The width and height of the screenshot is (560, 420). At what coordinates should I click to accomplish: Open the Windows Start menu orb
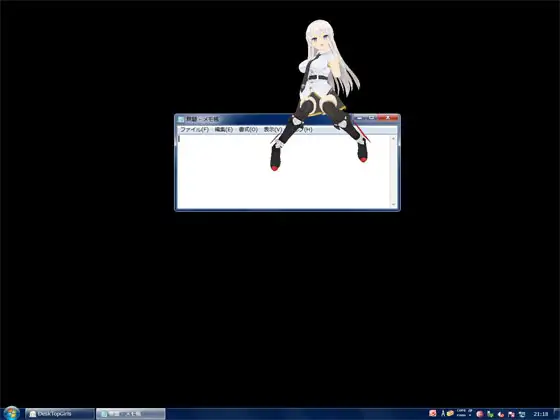[x=11, y=413]
